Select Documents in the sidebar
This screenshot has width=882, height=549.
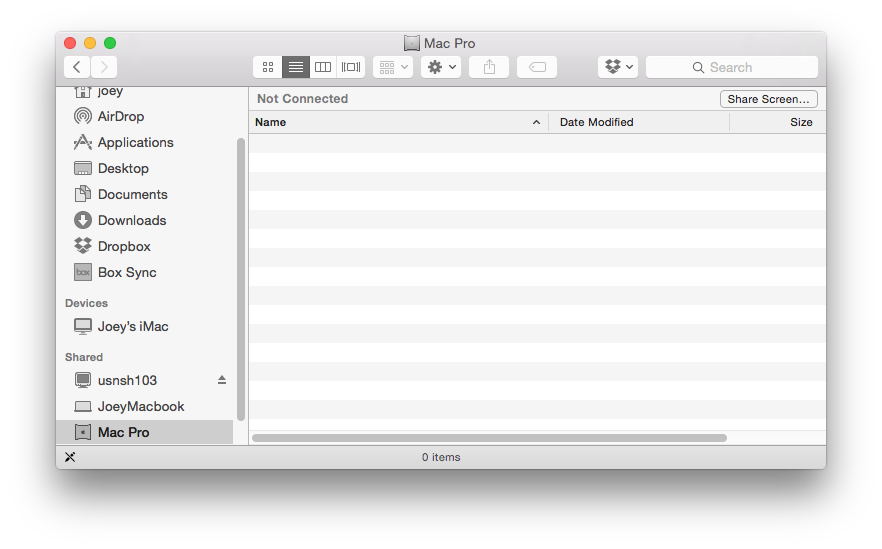145,194
